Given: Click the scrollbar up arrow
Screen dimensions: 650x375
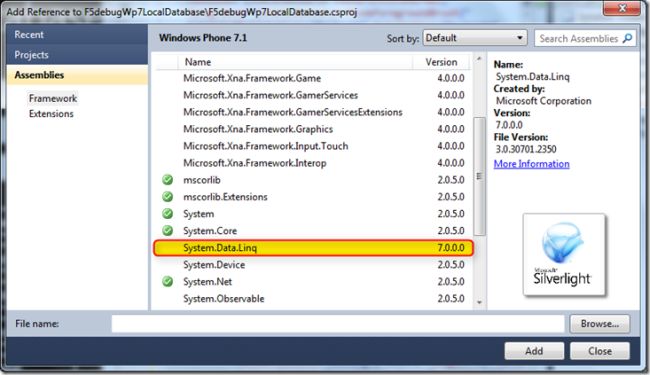Looking at the screenshot, I should pos(479,59).
